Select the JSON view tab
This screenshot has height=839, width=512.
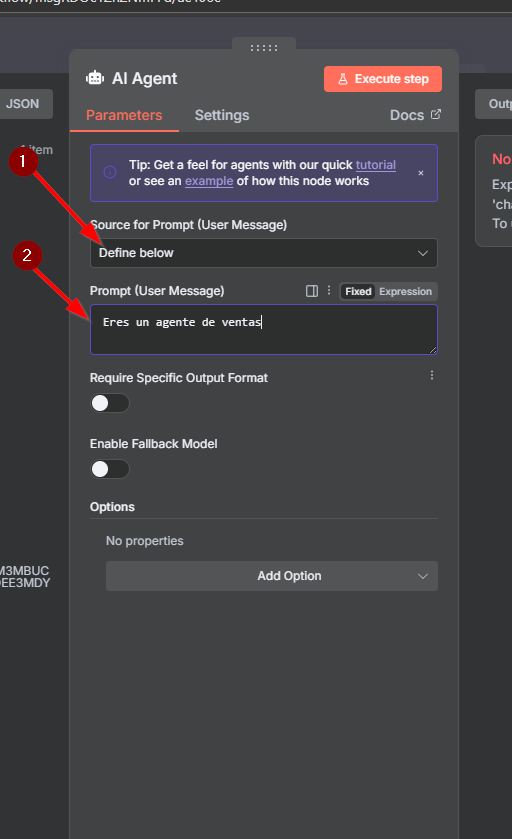22,104
